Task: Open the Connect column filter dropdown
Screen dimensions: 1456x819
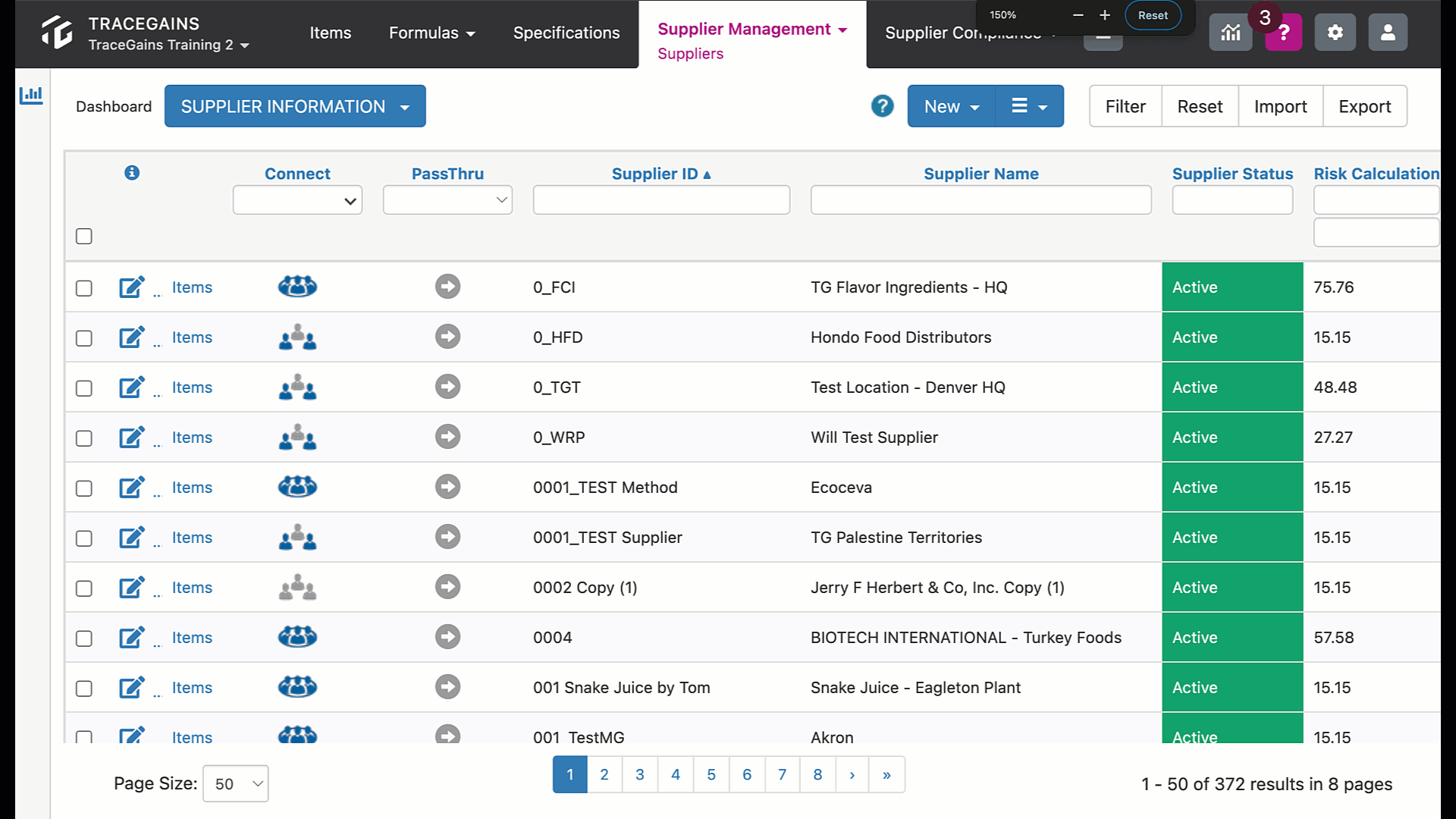Action: (297, 200)
